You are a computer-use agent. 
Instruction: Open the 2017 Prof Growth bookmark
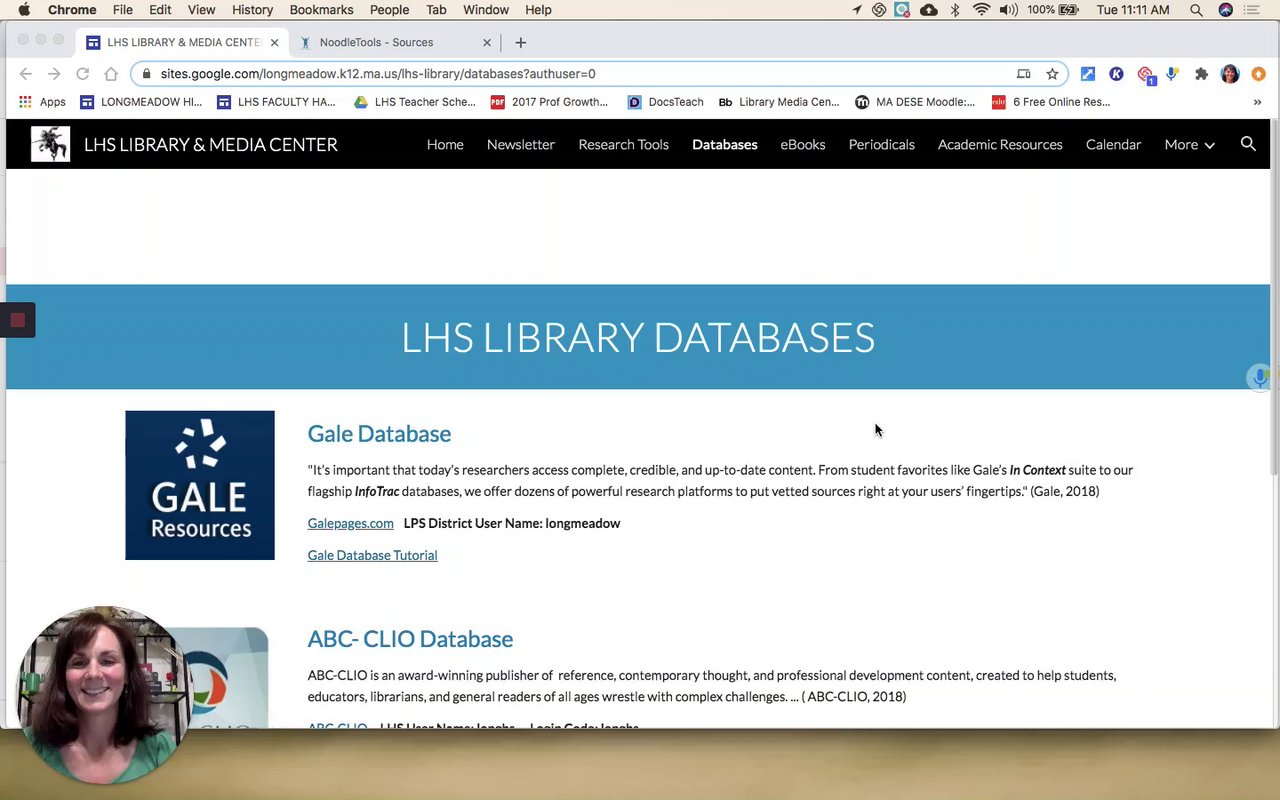[x=549, y=102]
